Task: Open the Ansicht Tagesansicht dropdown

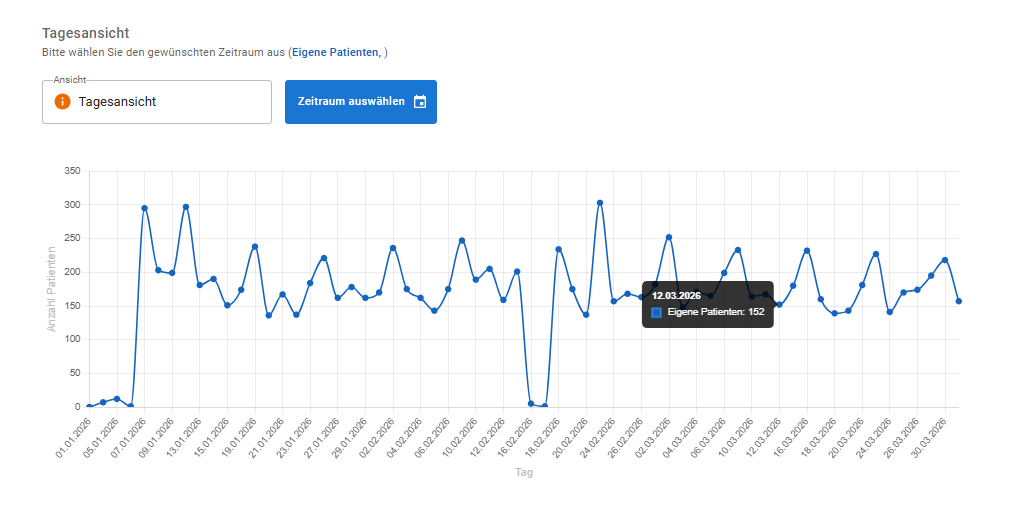Action: click(157, 102)
